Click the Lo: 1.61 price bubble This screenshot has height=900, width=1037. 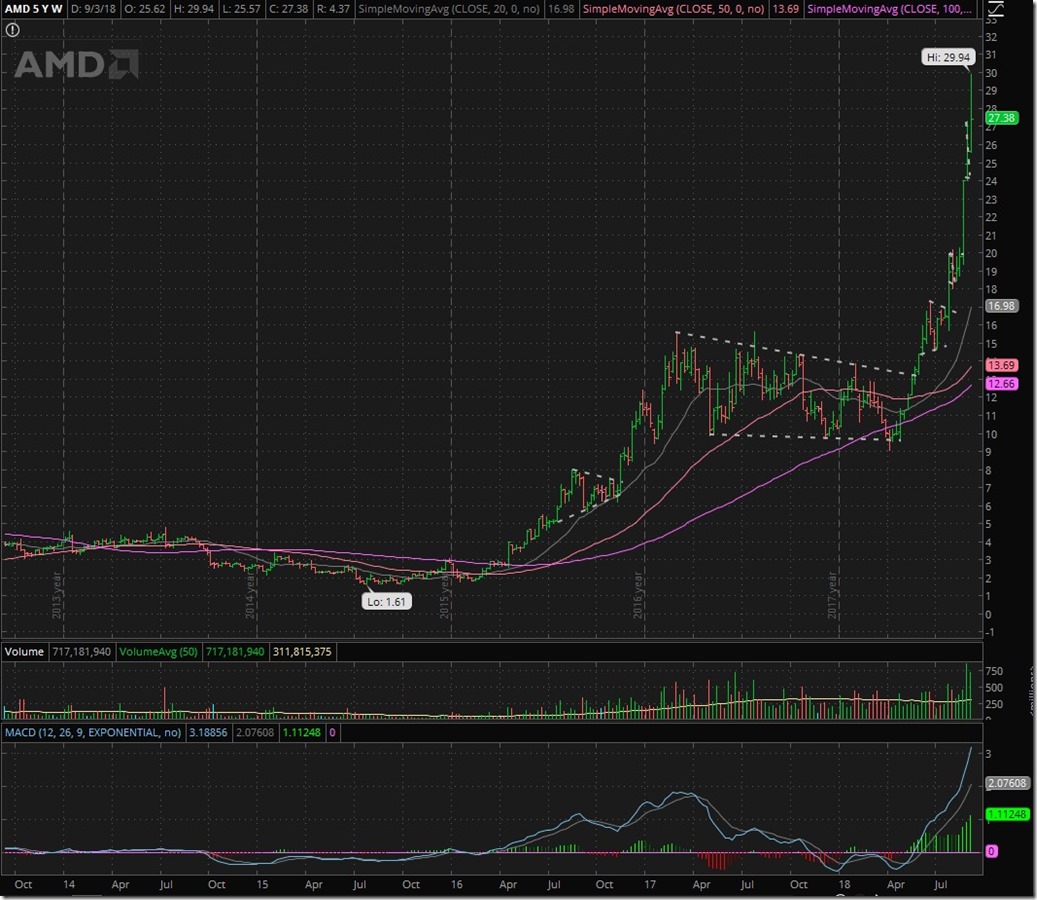point(386,602)
